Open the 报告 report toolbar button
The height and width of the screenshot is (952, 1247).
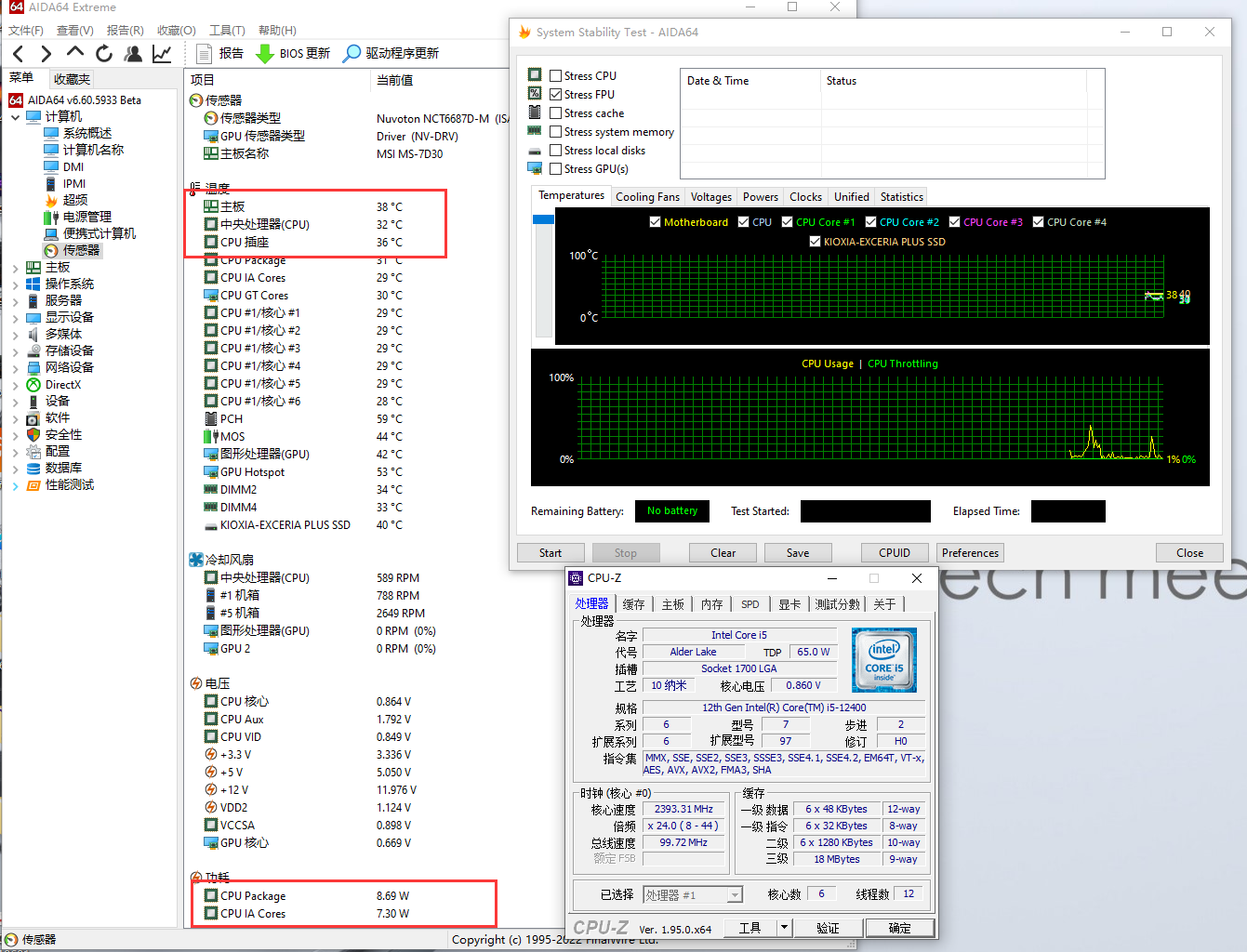(x=220, y=53)
